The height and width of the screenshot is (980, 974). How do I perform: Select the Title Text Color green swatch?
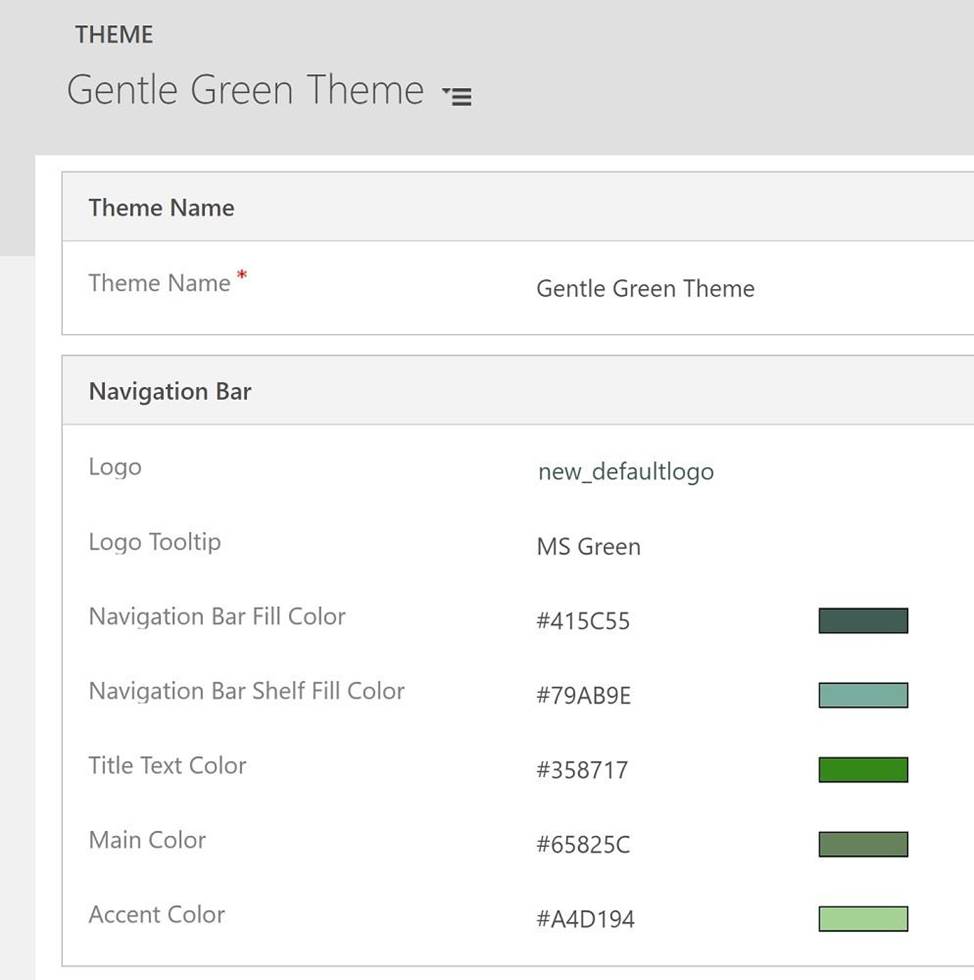(862, 770)
